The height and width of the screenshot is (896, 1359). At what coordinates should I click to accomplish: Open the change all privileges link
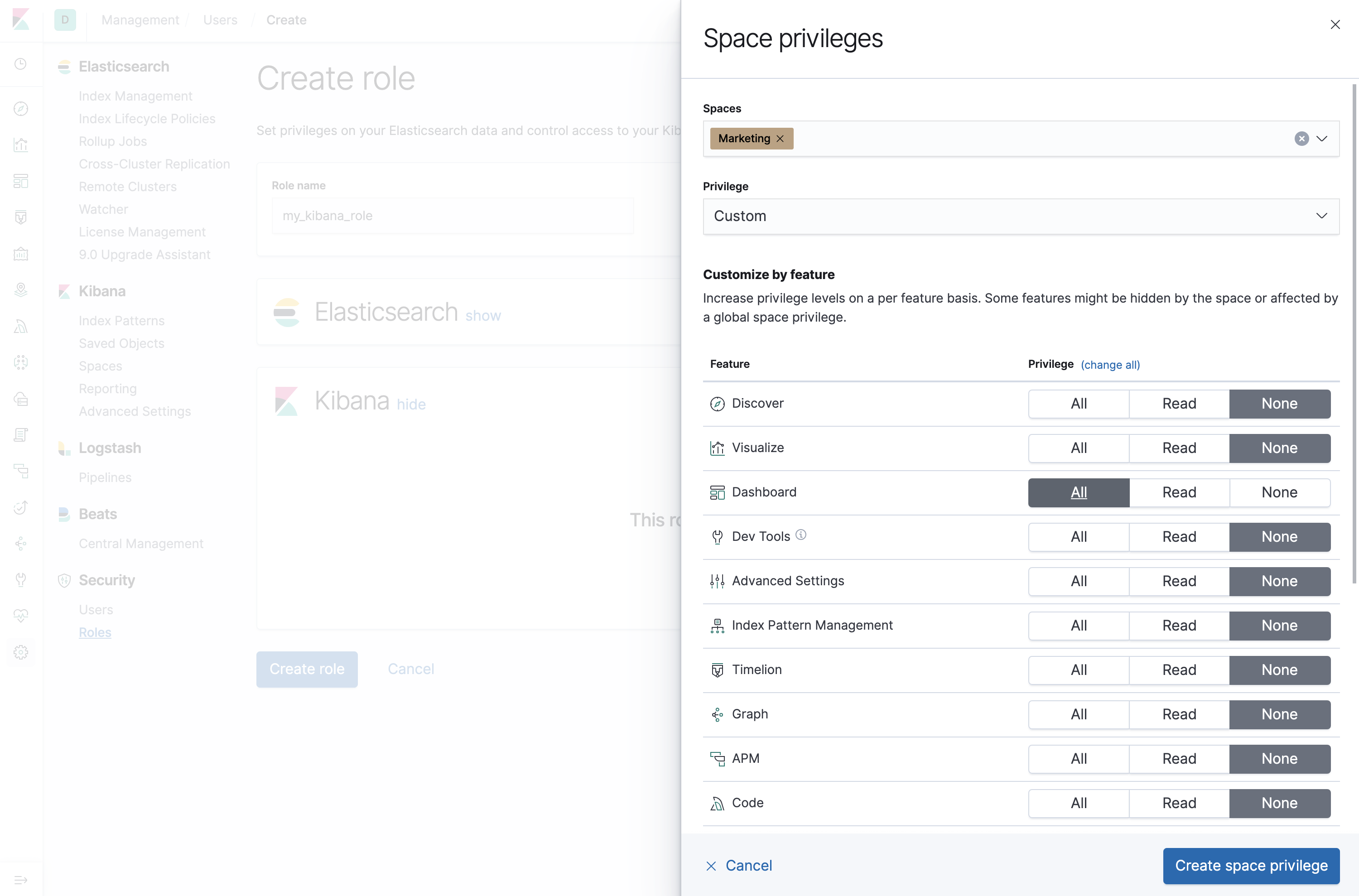[x=1110, y=365]
